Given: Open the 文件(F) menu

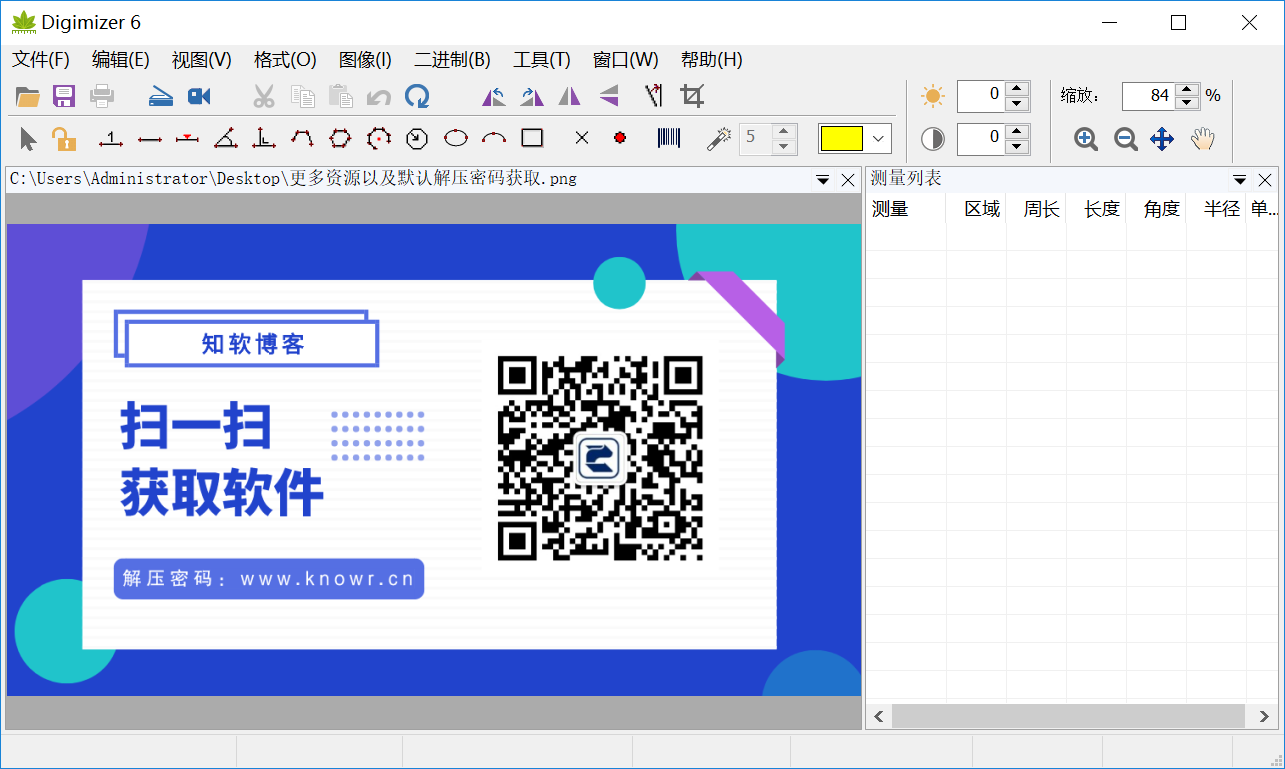Looking at the screenshot, I should coord(41,60).
